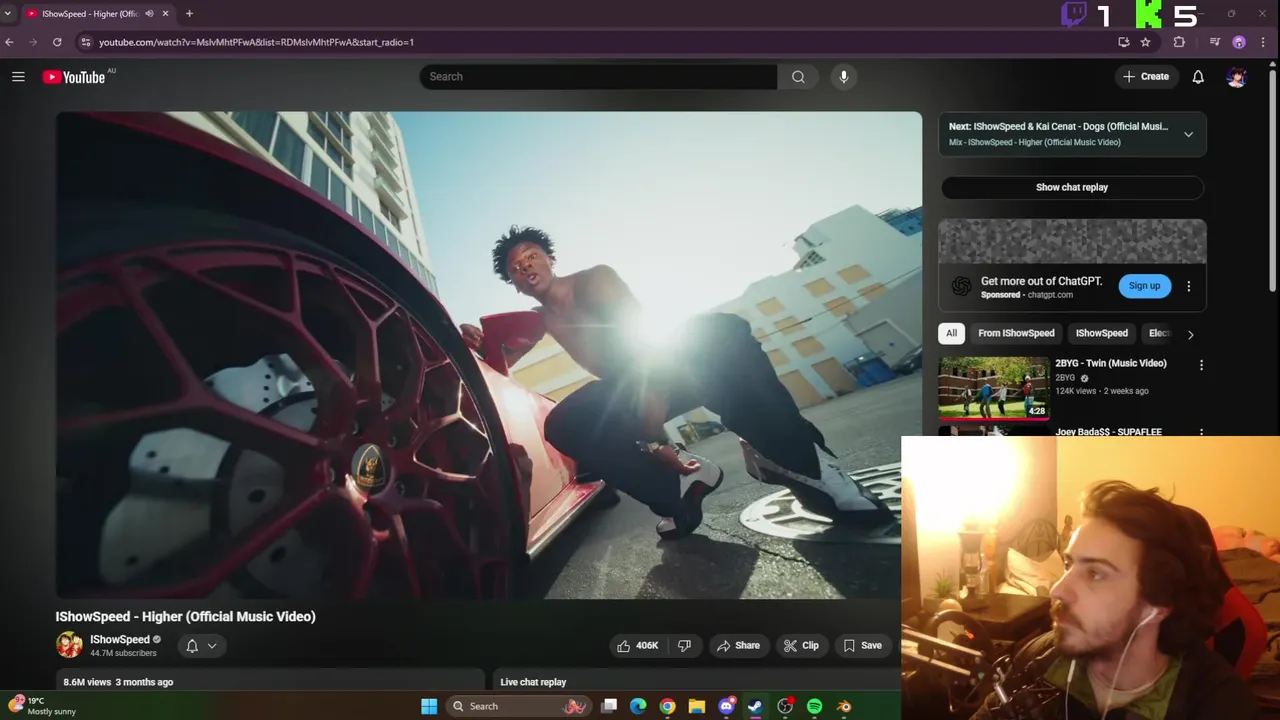This screenshot has width=1280, height=720.
Task: Close the IShowSpeed - Higher tab
Action: tap(166, 14)
